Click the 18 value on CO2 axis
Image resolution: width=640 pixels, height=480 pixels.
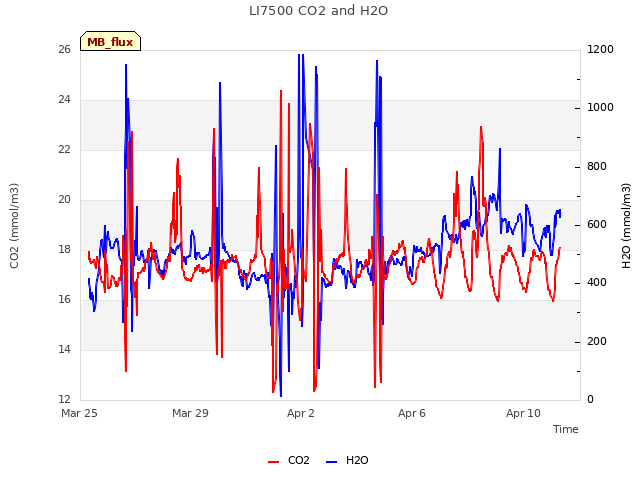[64, 249]
